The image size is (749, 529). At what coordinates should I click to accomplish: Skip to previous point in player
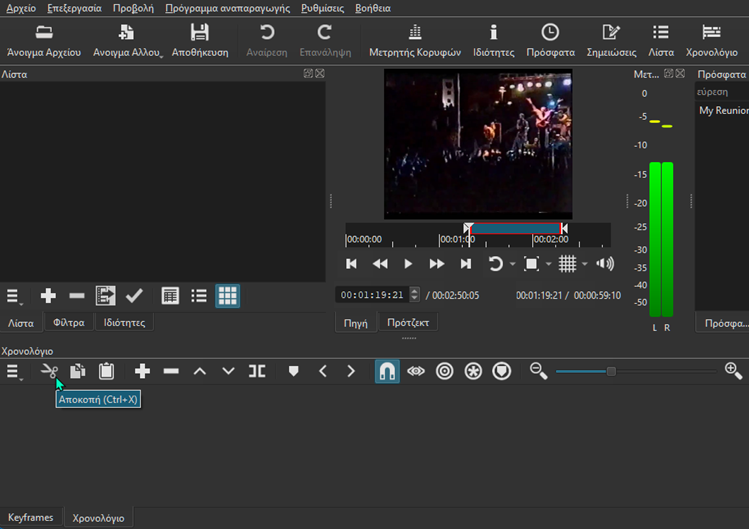tap(351, 264)
